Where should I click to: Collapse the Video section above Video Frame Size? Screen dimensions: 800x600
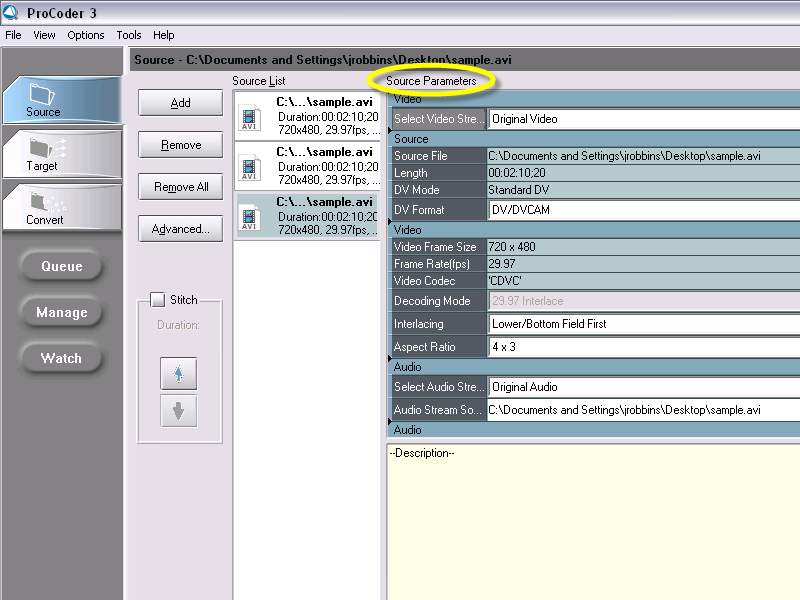click(x=594, y=230)
